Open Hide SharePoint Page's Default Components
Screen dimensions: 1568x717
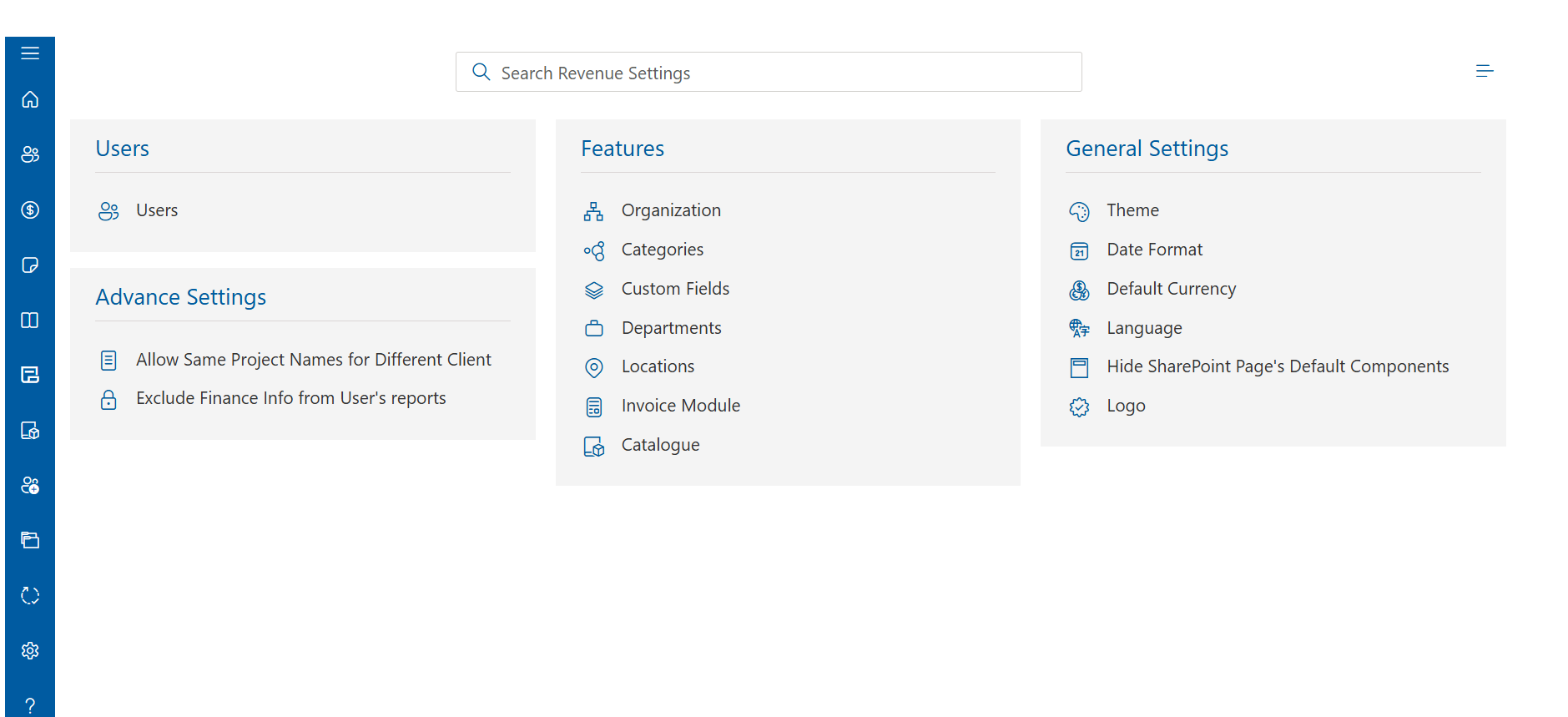[x=1278, y=366]
